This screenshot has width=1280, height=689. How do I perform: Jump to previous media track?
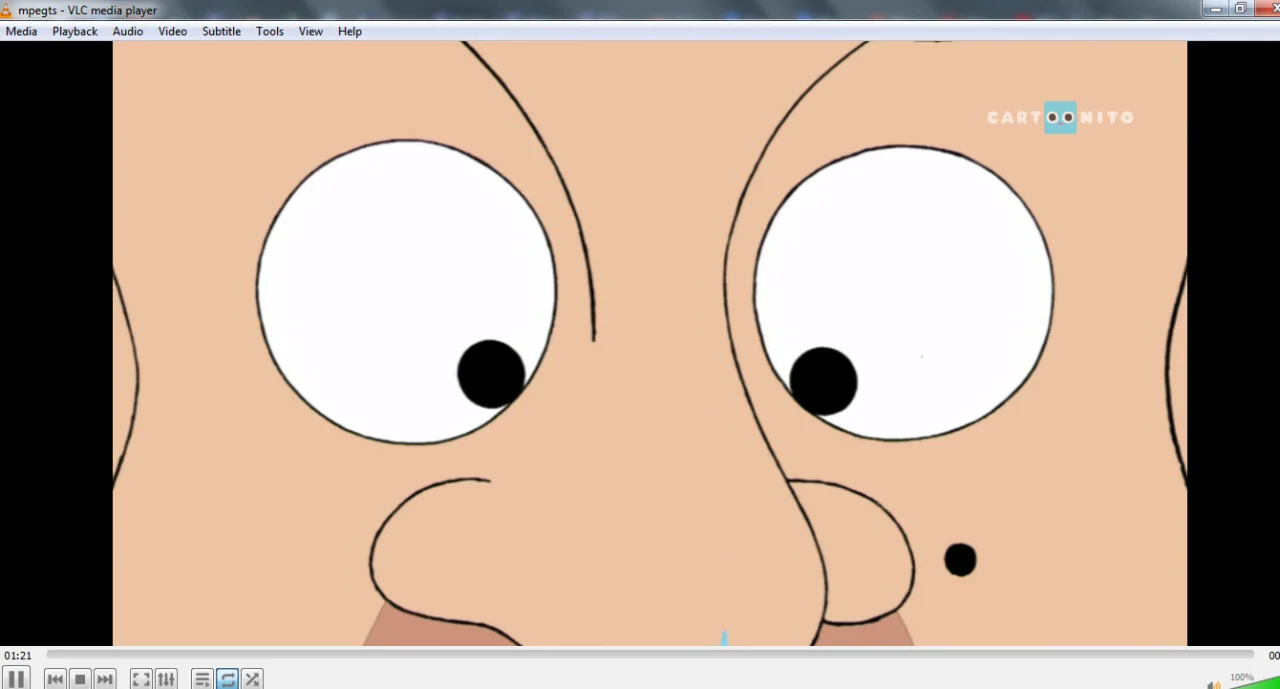(x=55, y=679)
